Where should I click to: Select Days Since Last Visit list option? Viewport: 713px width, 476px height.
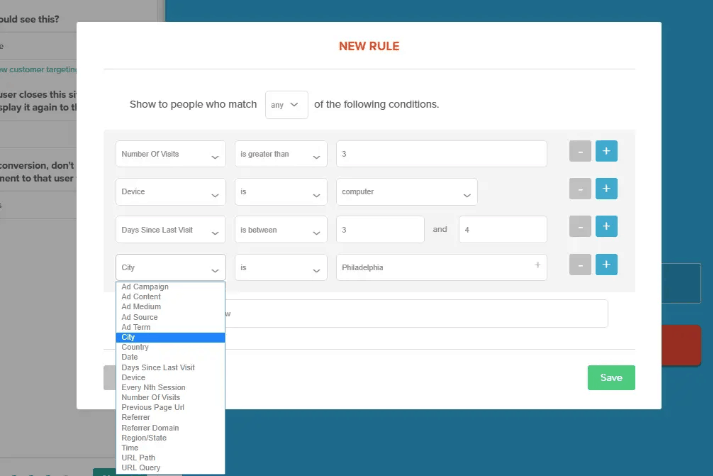tap(170, 367)
